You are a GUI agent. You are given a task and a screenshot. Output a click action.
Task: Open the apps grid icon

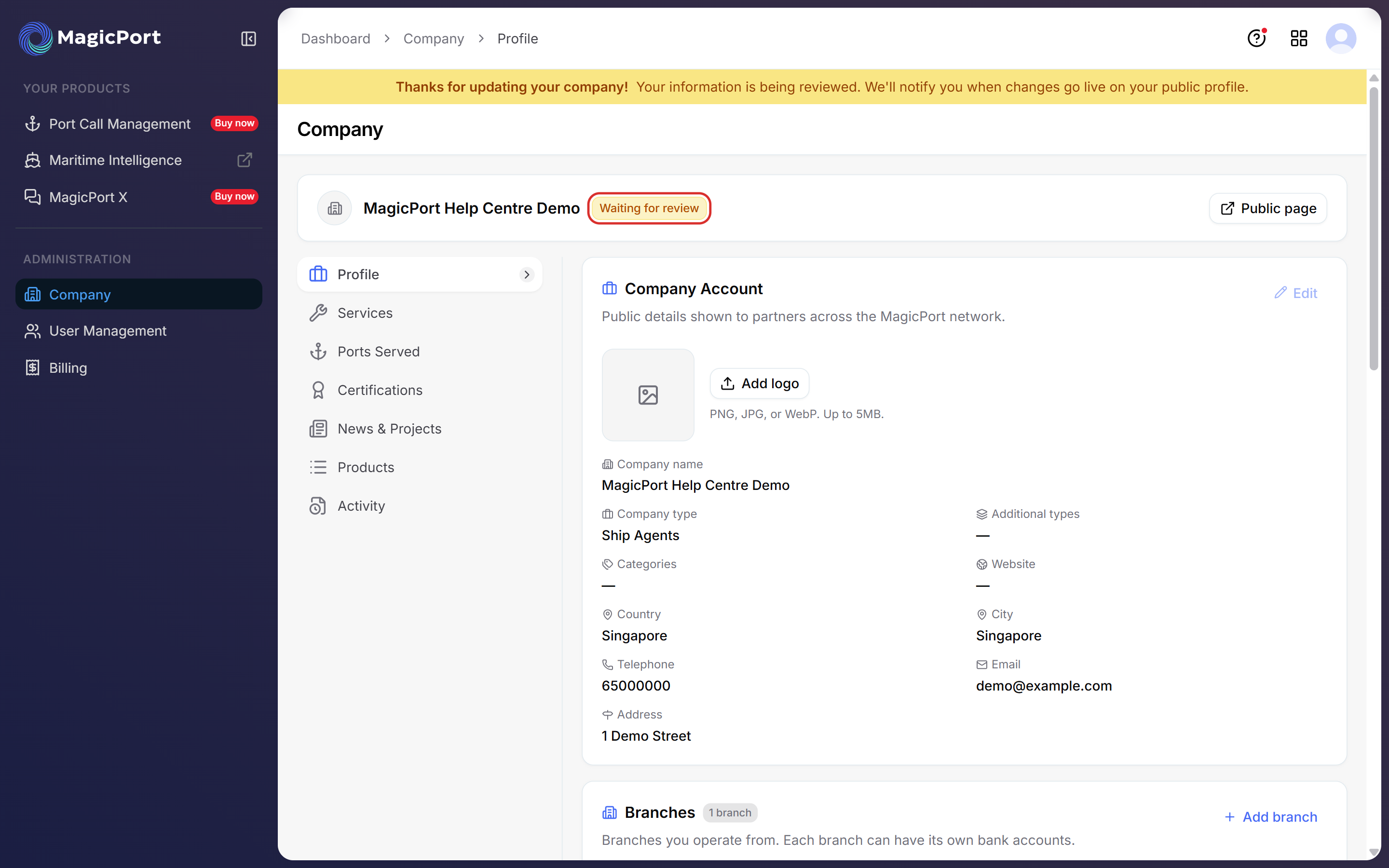[x=1299, y=39]
